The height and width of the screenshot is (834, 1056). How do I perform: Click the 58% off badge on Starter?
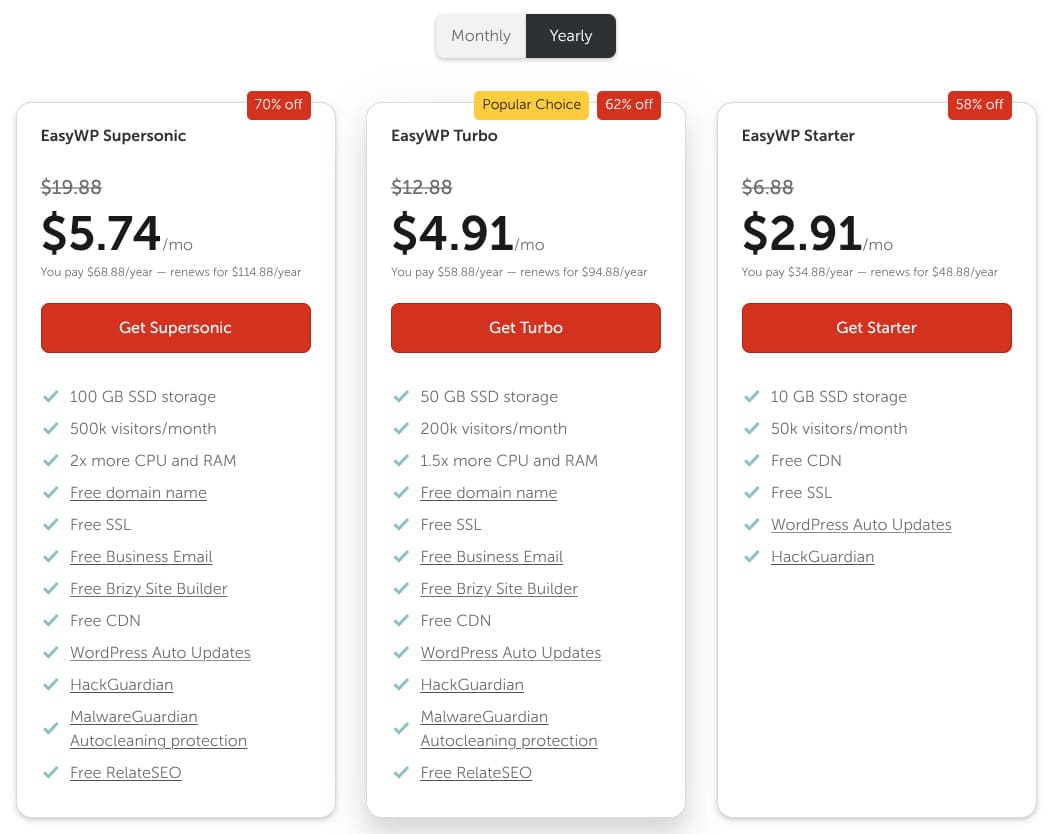(980, 105)
